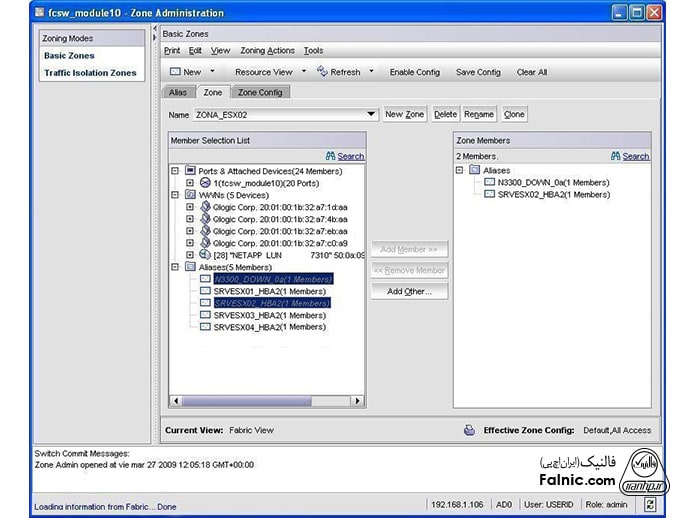
Task: Open the Zoning Actions menu
Action: click(267, 50)
